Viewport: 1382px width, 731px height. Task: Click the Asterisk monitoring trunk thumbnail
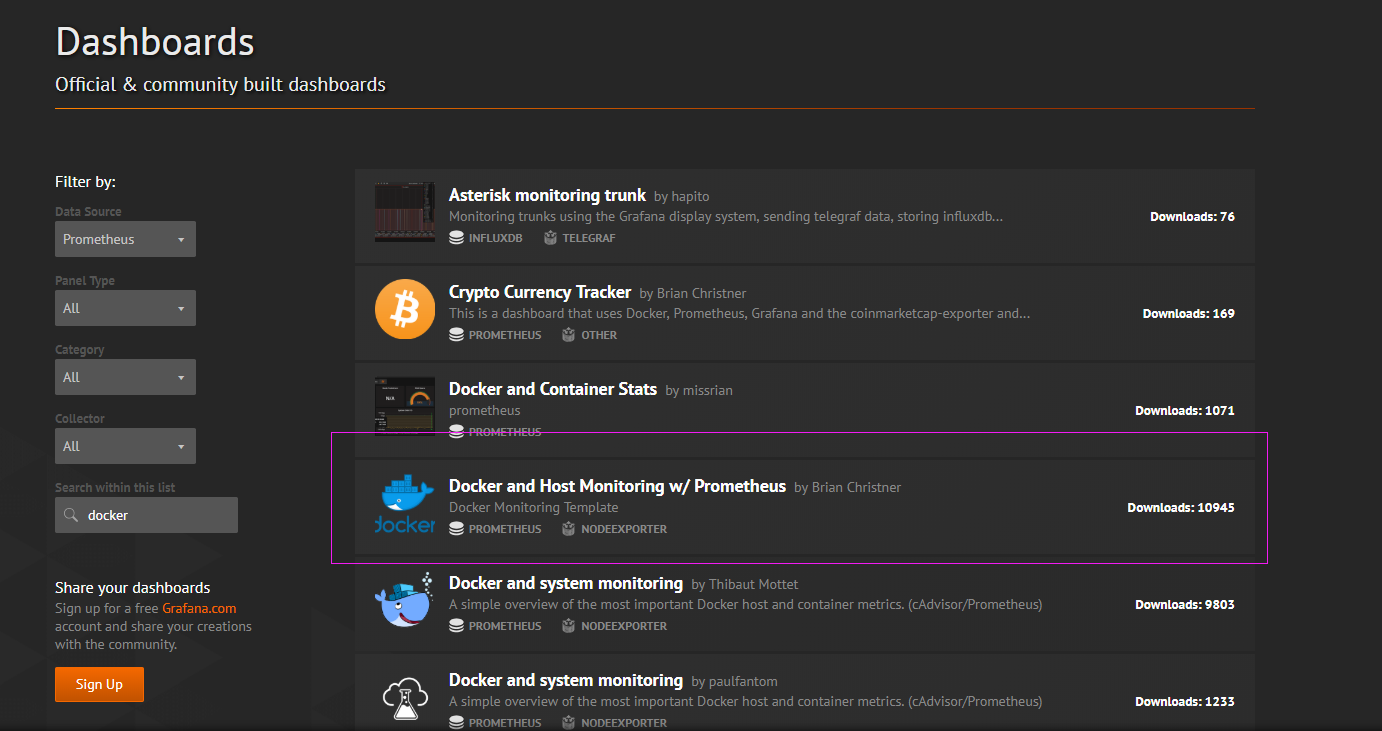click(x=405, y=212)
